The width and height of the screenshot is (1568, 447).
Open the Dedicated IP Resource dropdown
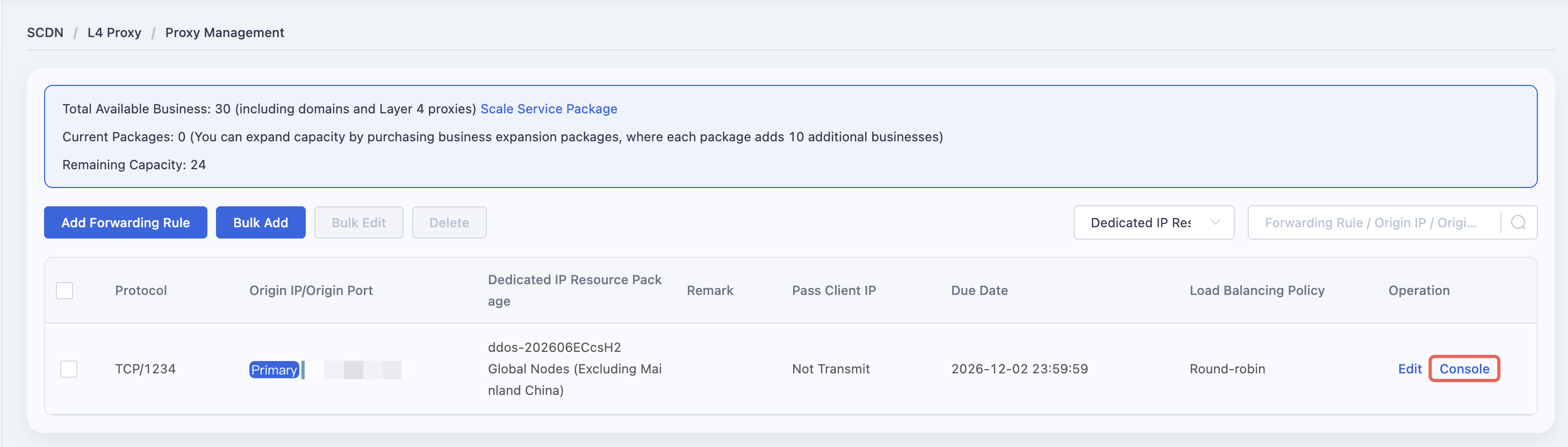click(1154, 222)
